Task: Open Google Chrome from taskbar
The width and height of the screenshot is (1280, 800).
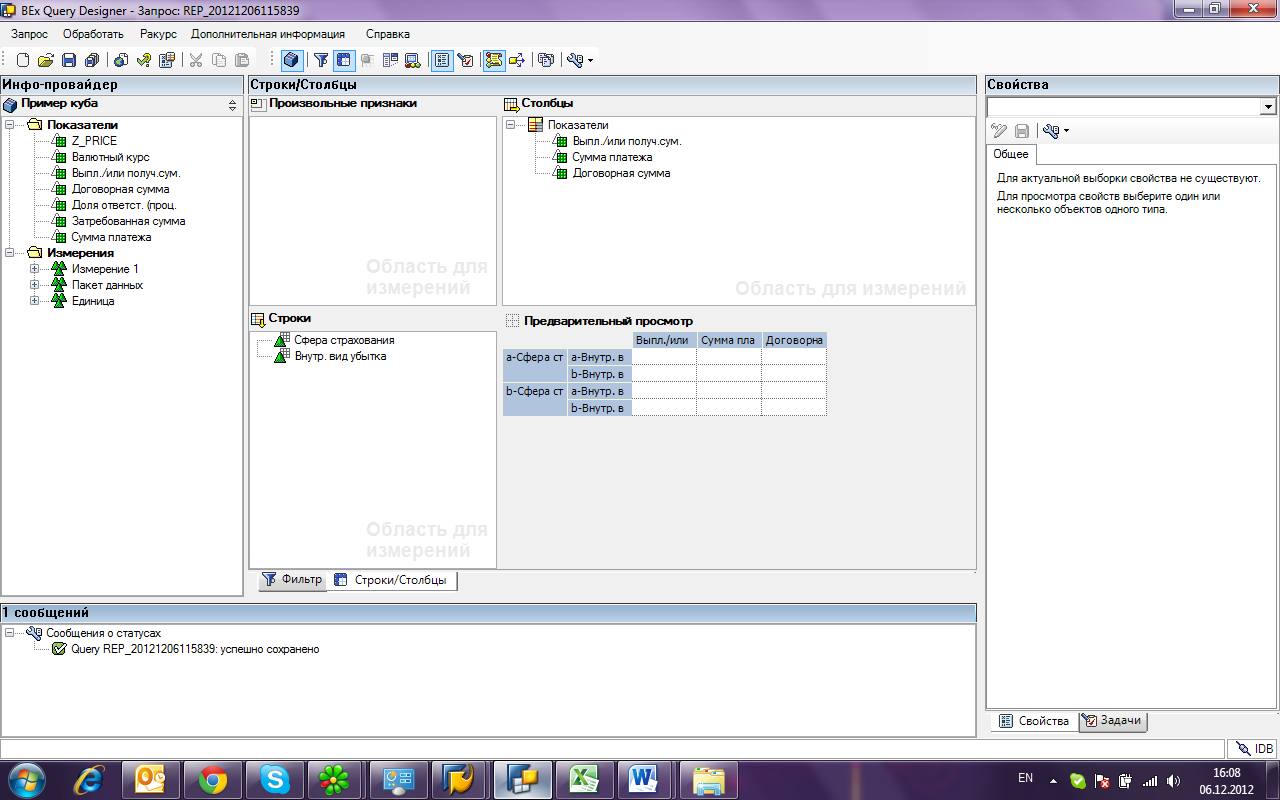Action: [213, 778]
